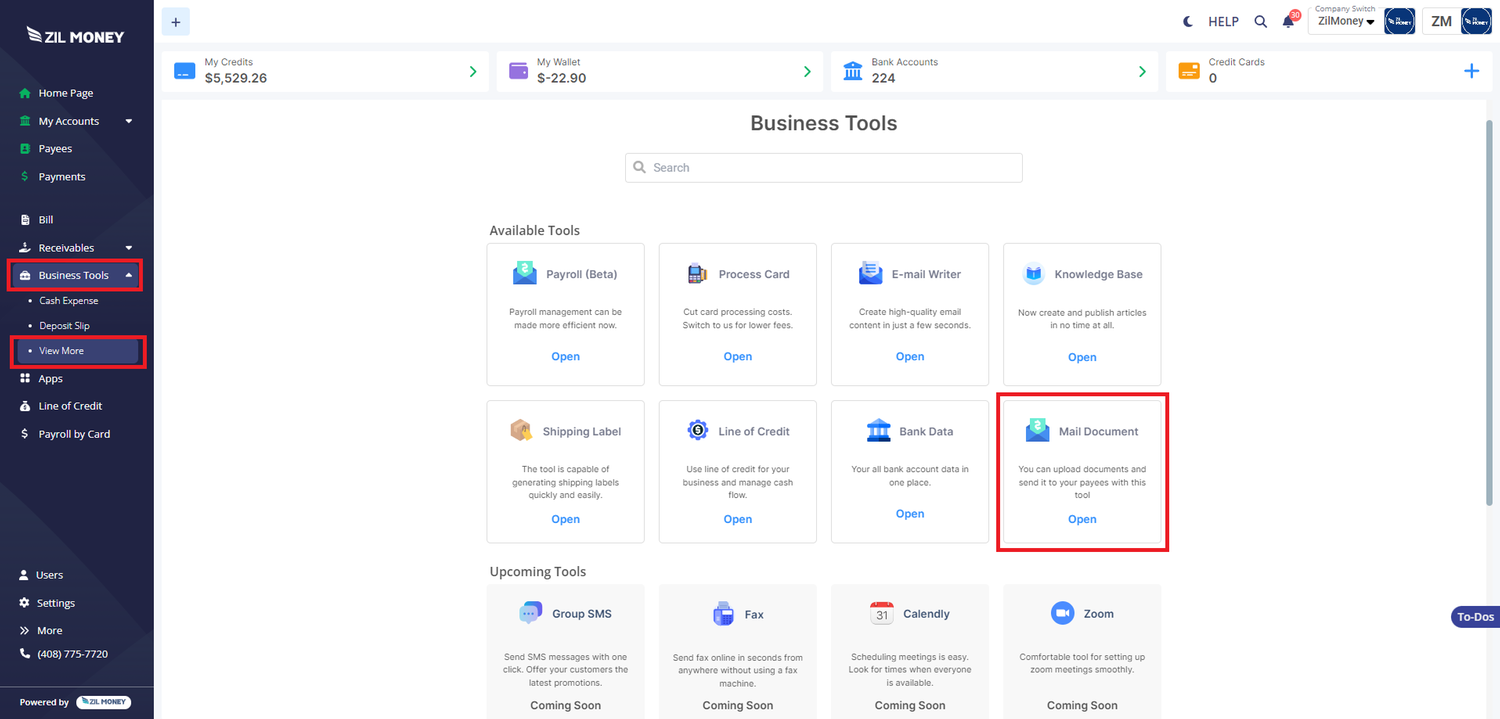
Task: Click the Group SMS chat icon
Action: click(x=530, y=613)
